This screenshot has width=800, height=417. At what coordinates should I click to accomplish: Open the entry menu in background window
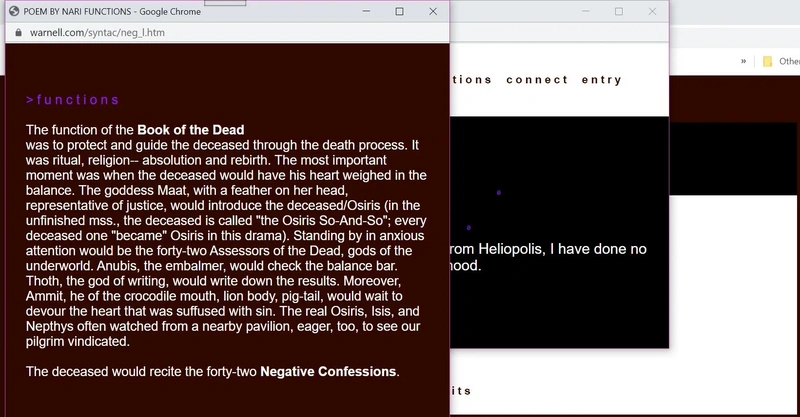tap(602, 80)
